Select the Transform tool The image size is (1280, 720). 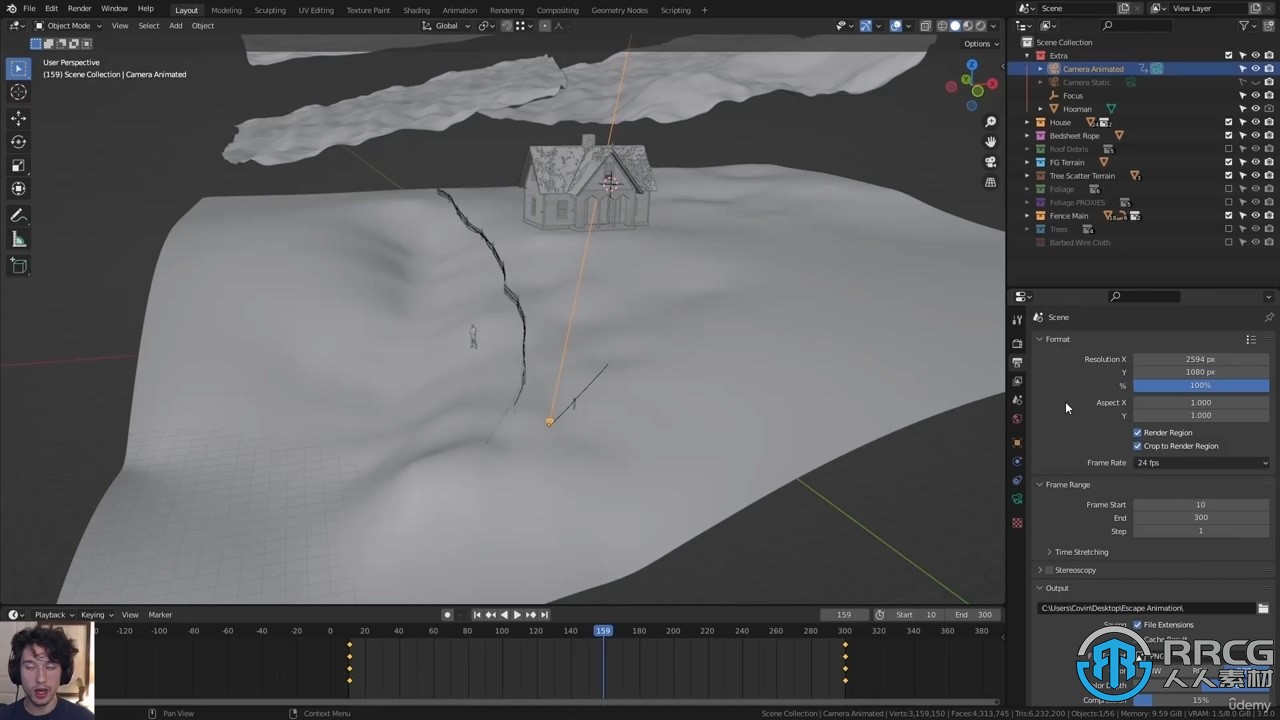18,189
